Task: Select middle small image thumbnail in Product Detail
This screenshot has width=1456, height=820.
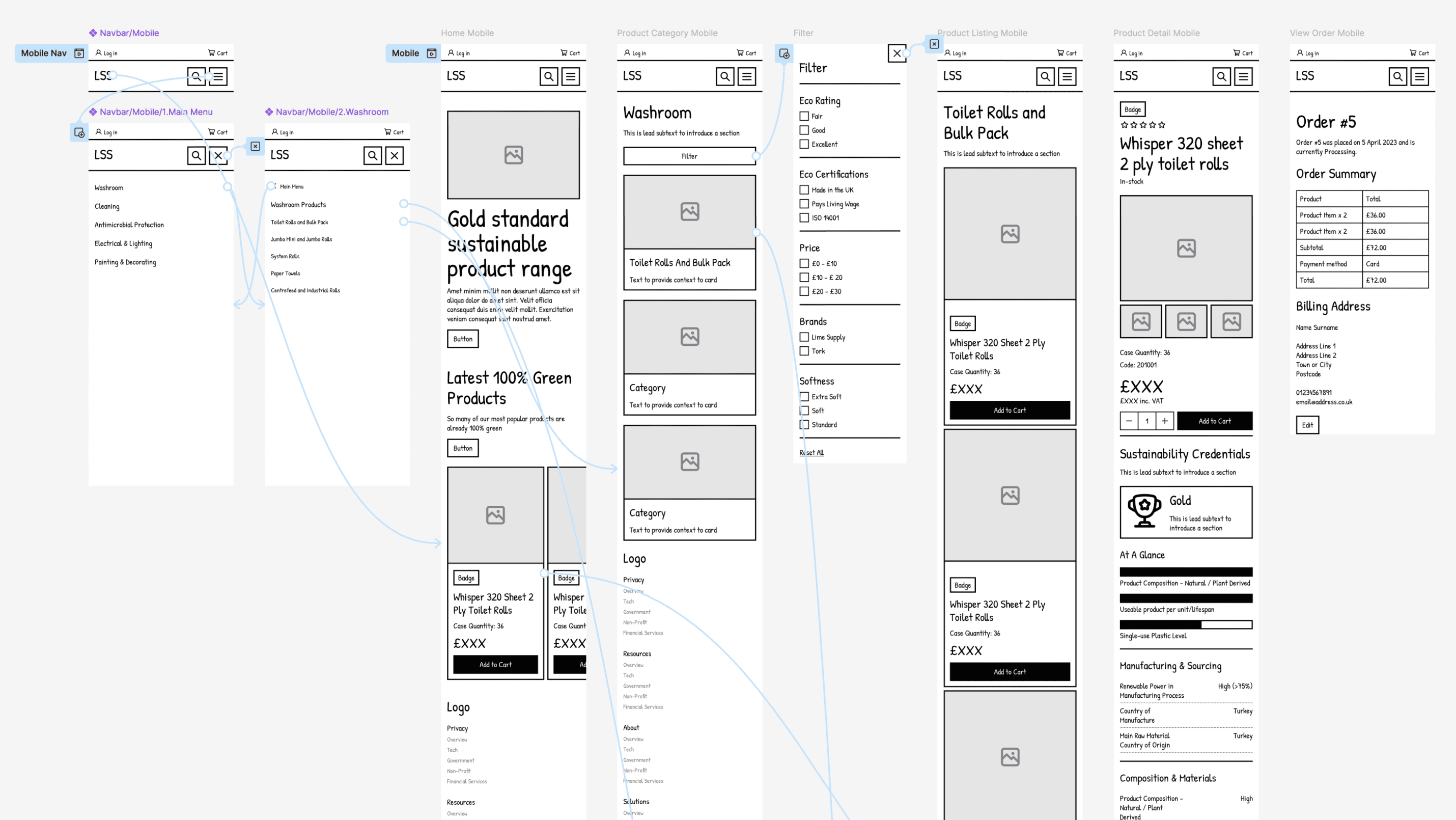Action: click(x=1186, y=322)
